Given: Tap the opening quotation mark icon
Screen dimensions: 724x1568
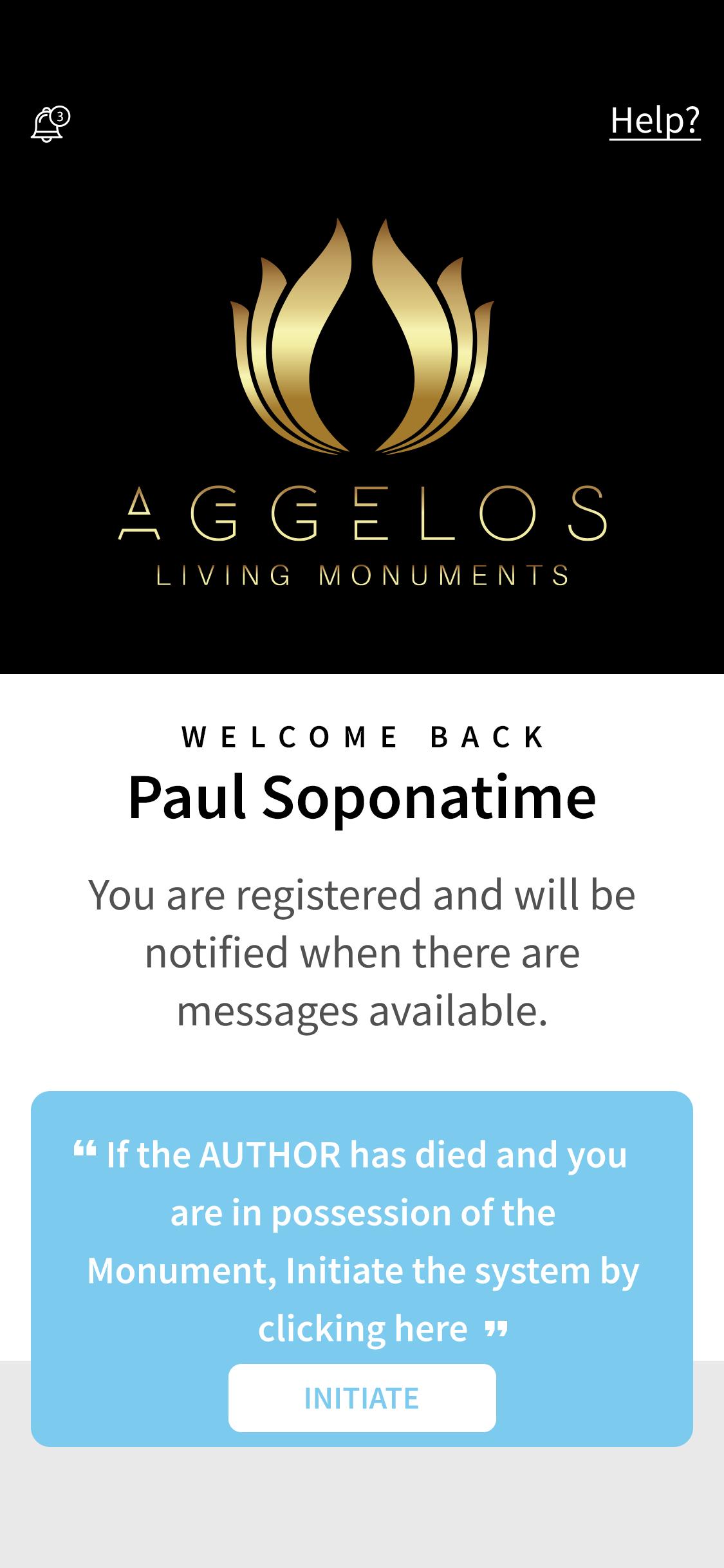Looking at the screenshot, I should 85,1149.
